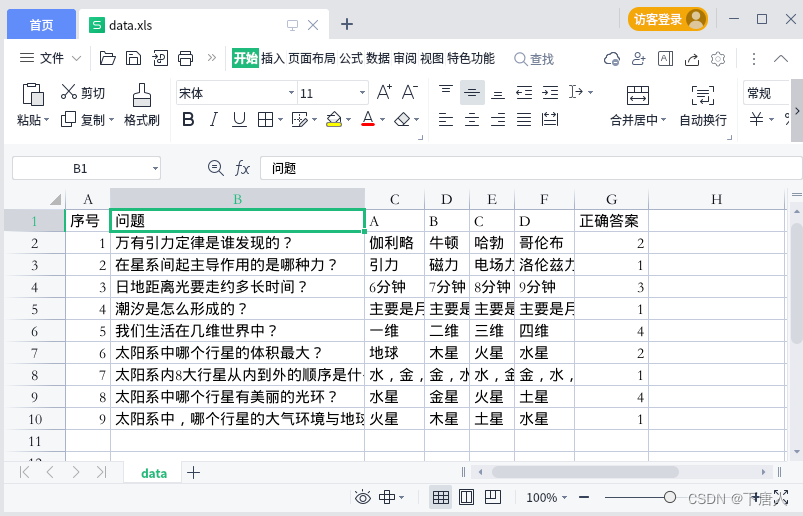
Task: Cut selection with the scissors icon
Action: (68, 92)
